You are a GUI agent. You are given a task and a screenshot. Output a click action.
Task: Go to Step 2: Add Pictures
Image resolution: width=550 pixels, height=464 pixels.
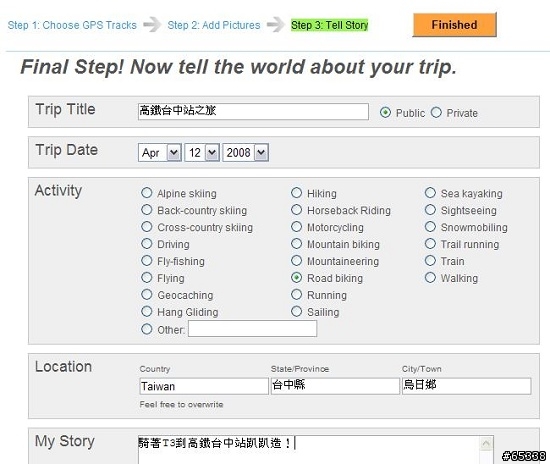pos(214,25)
